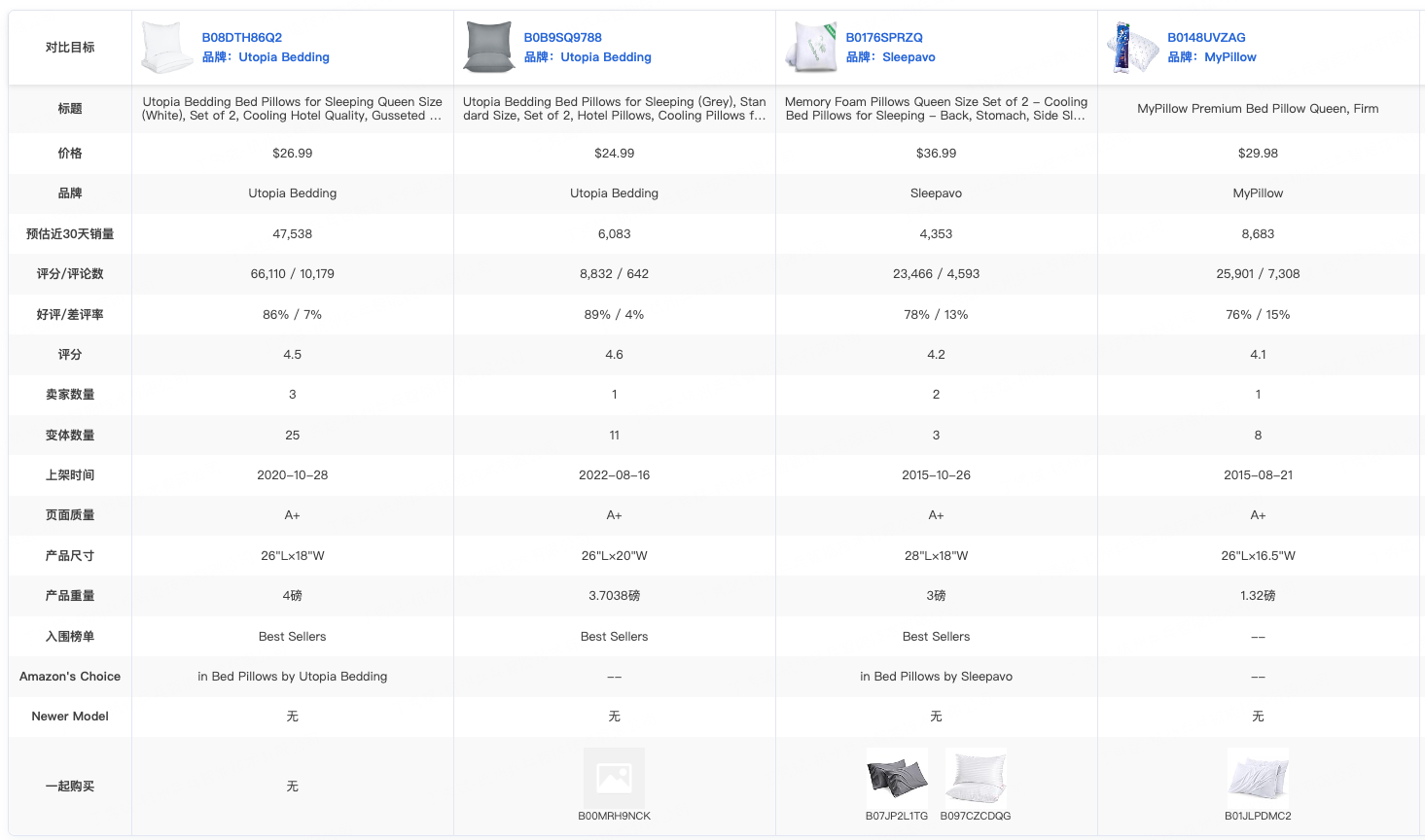
Task: Click the price $36.99
Action: (937, 154)
